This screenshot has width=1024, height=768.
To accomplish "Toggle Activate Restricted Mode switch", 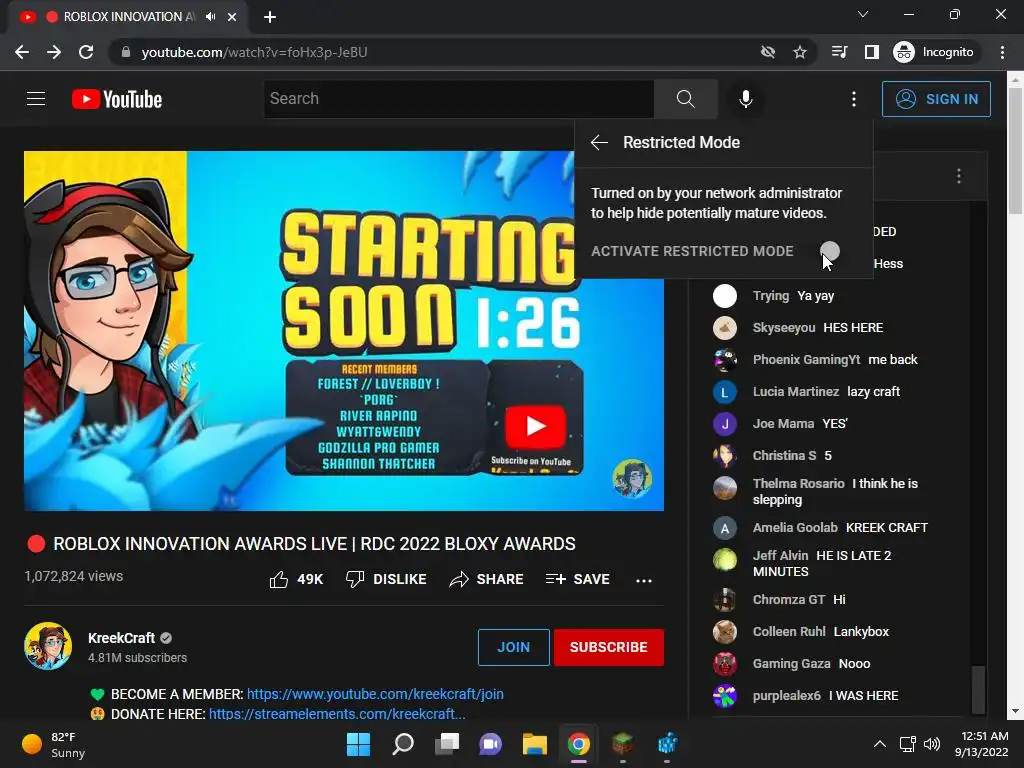I will point(829,251).
